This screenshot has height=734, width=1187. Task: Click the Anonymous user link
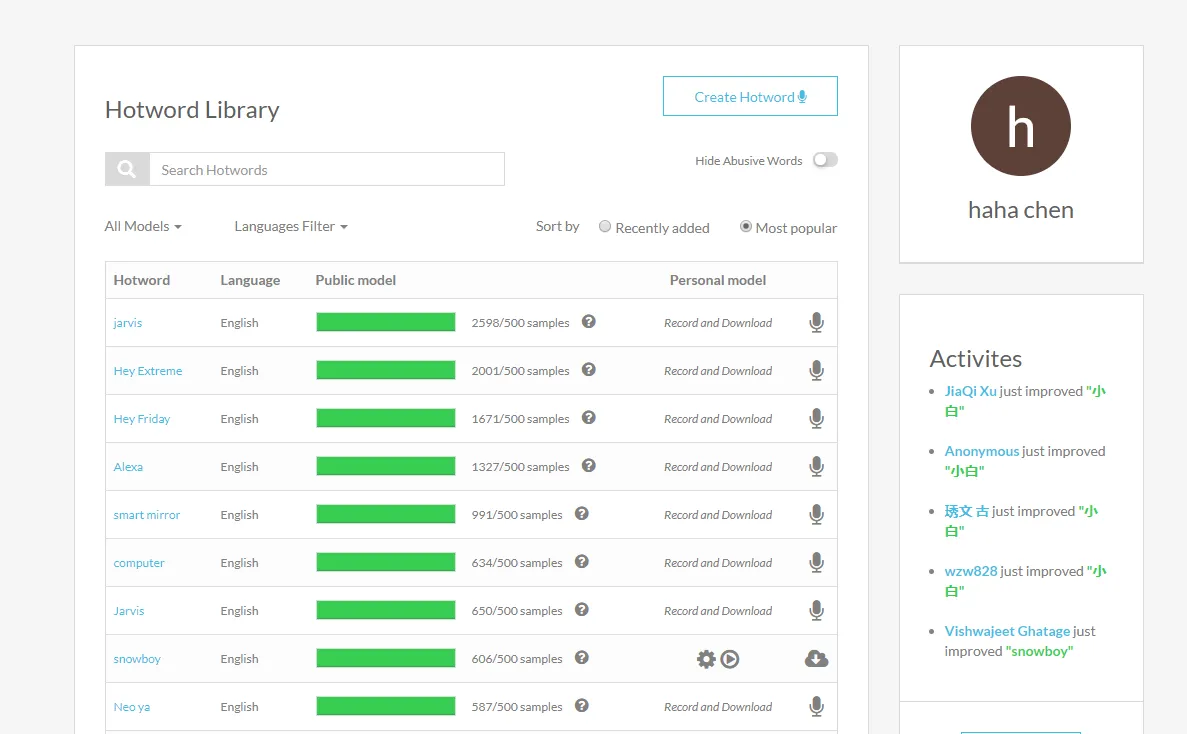tap(982, 451)
